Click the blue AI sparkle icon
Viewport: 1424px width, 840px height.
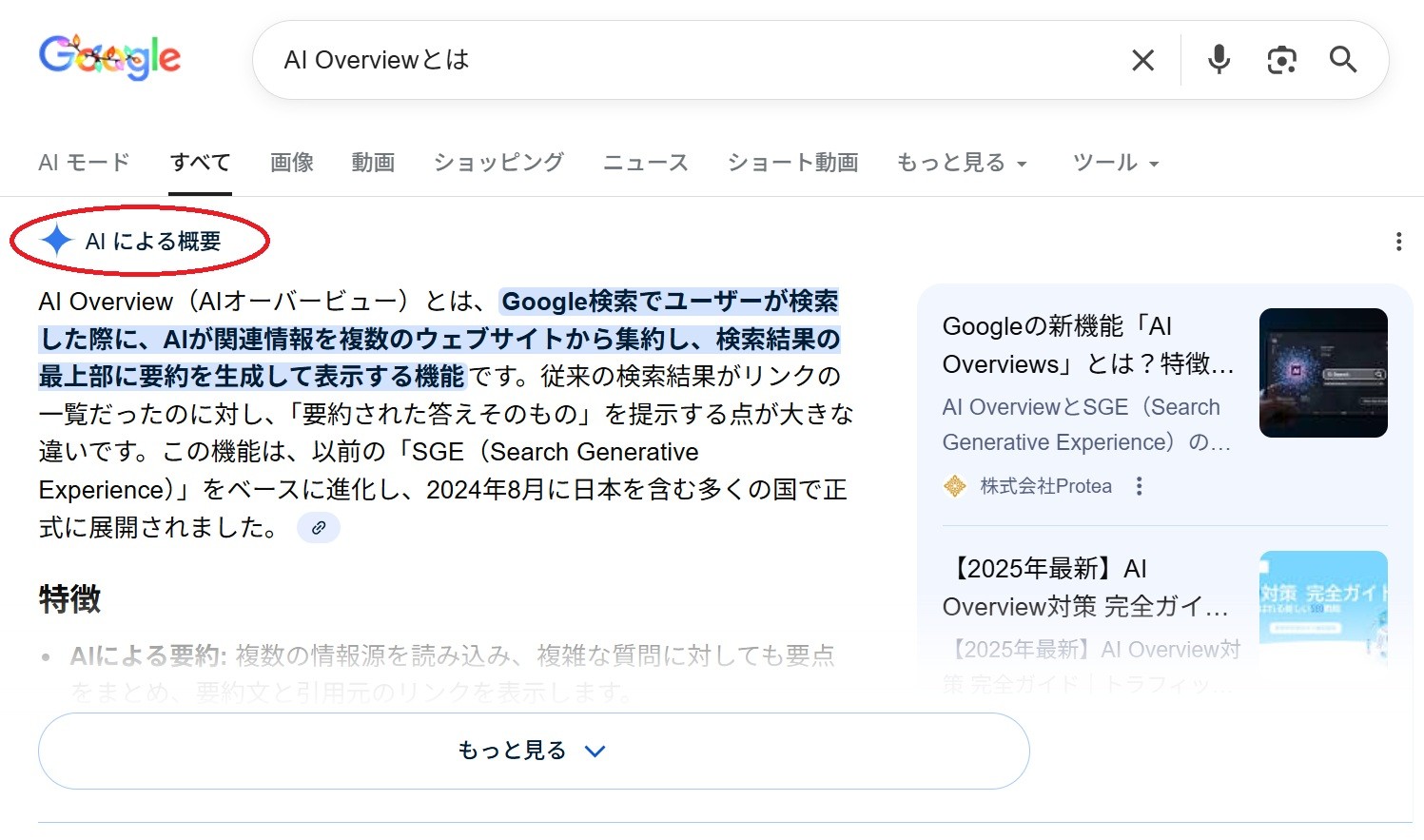tap(57, 241)
